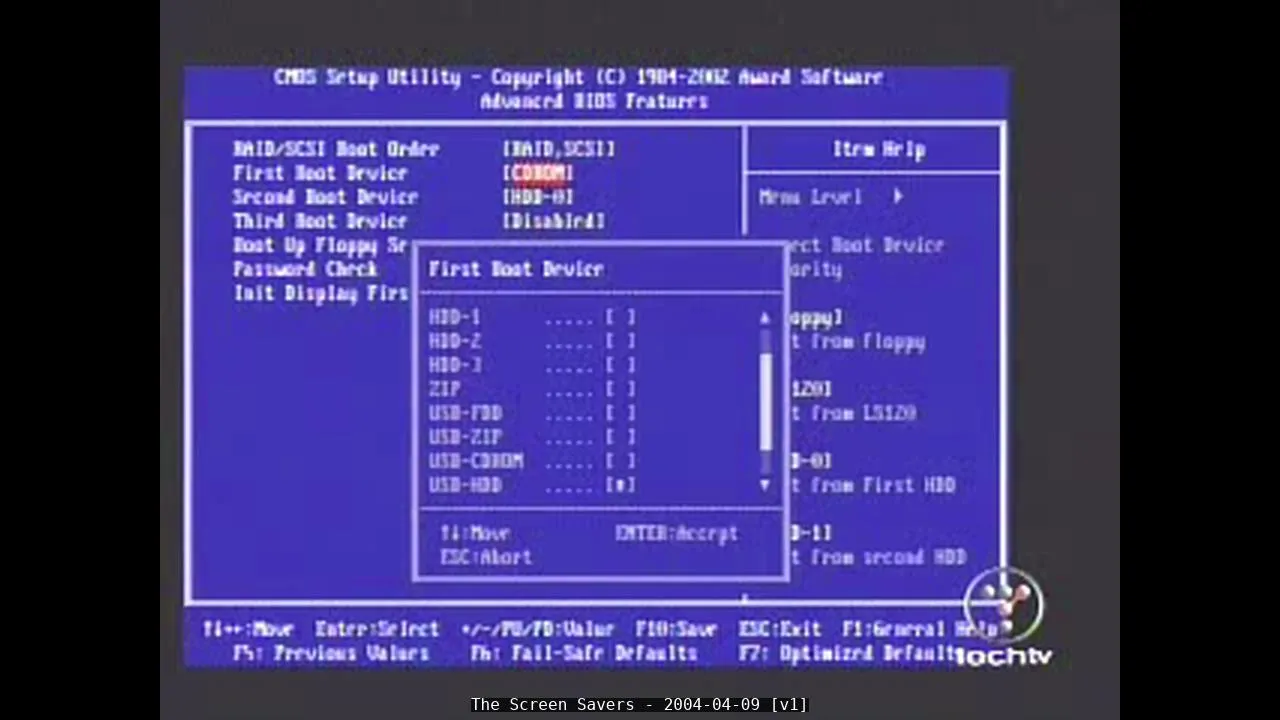Select the USB-FDD boot device row
The height and width of the screenshot is (720, 1280).
click(x=532, y=413)
